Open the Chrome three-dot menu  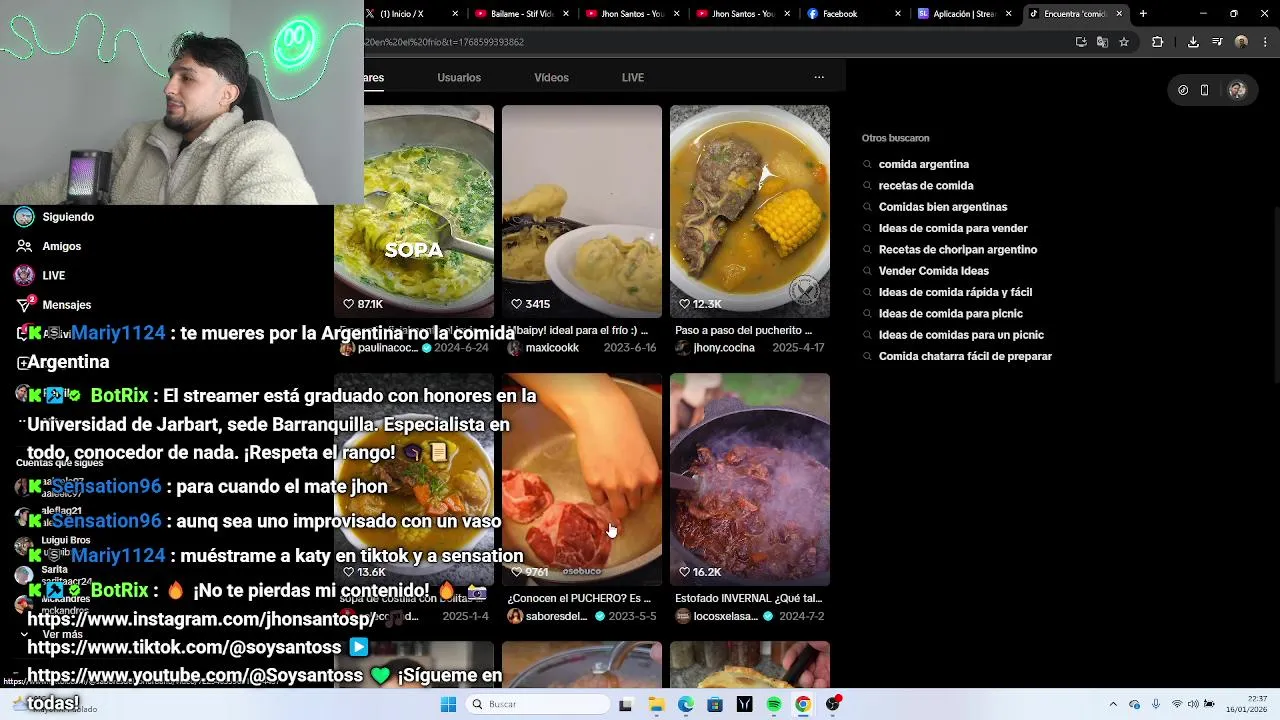click(x=1263, y=42)
